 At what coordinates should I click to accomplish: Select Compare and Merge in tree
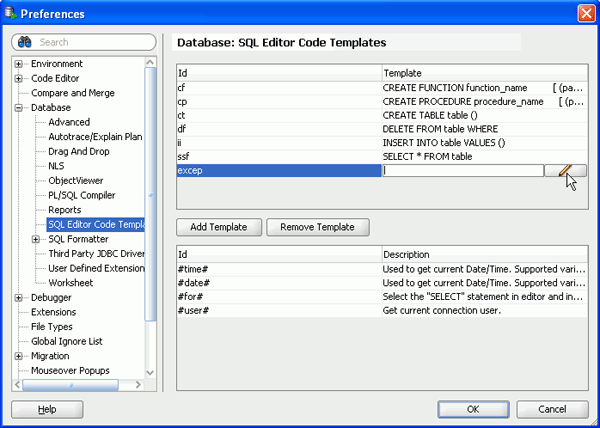click(x=73, y=93)
